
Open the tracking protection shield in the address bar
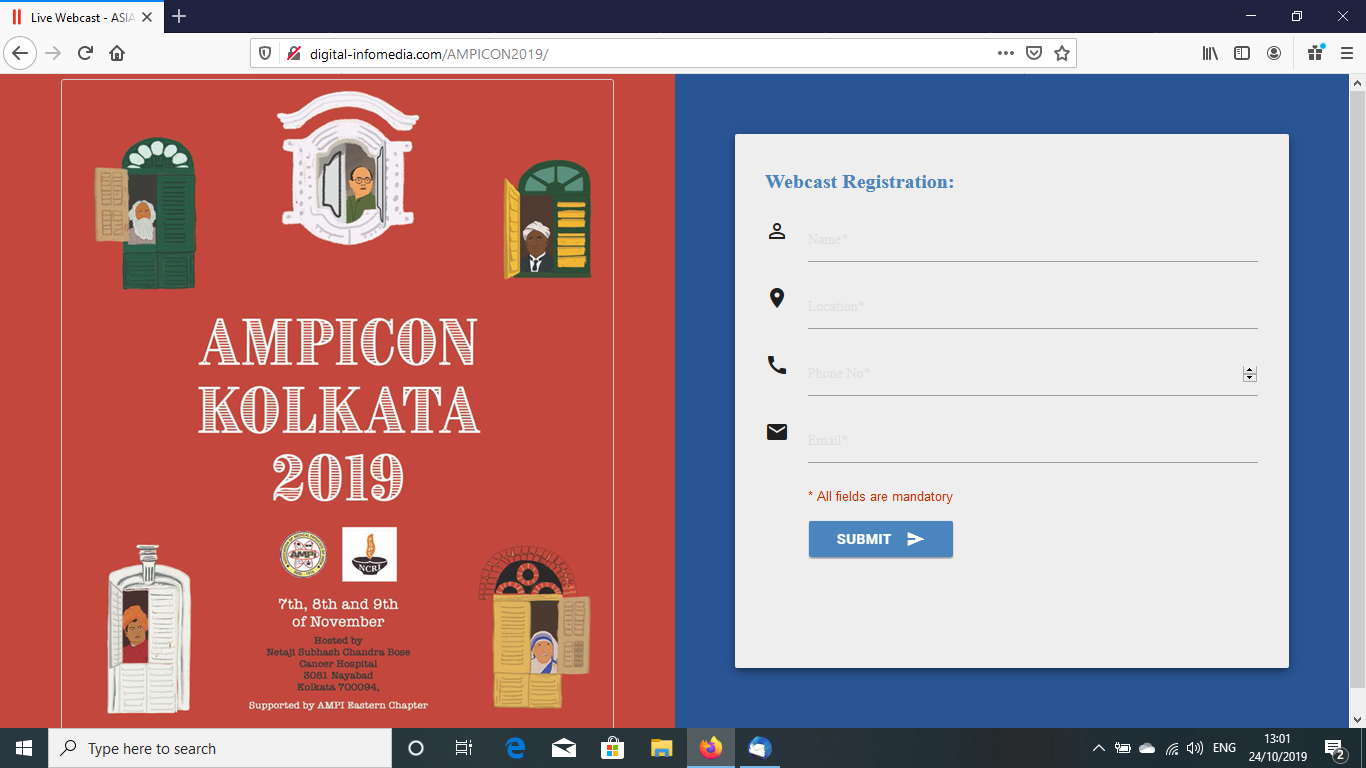[x=263, y=53]
